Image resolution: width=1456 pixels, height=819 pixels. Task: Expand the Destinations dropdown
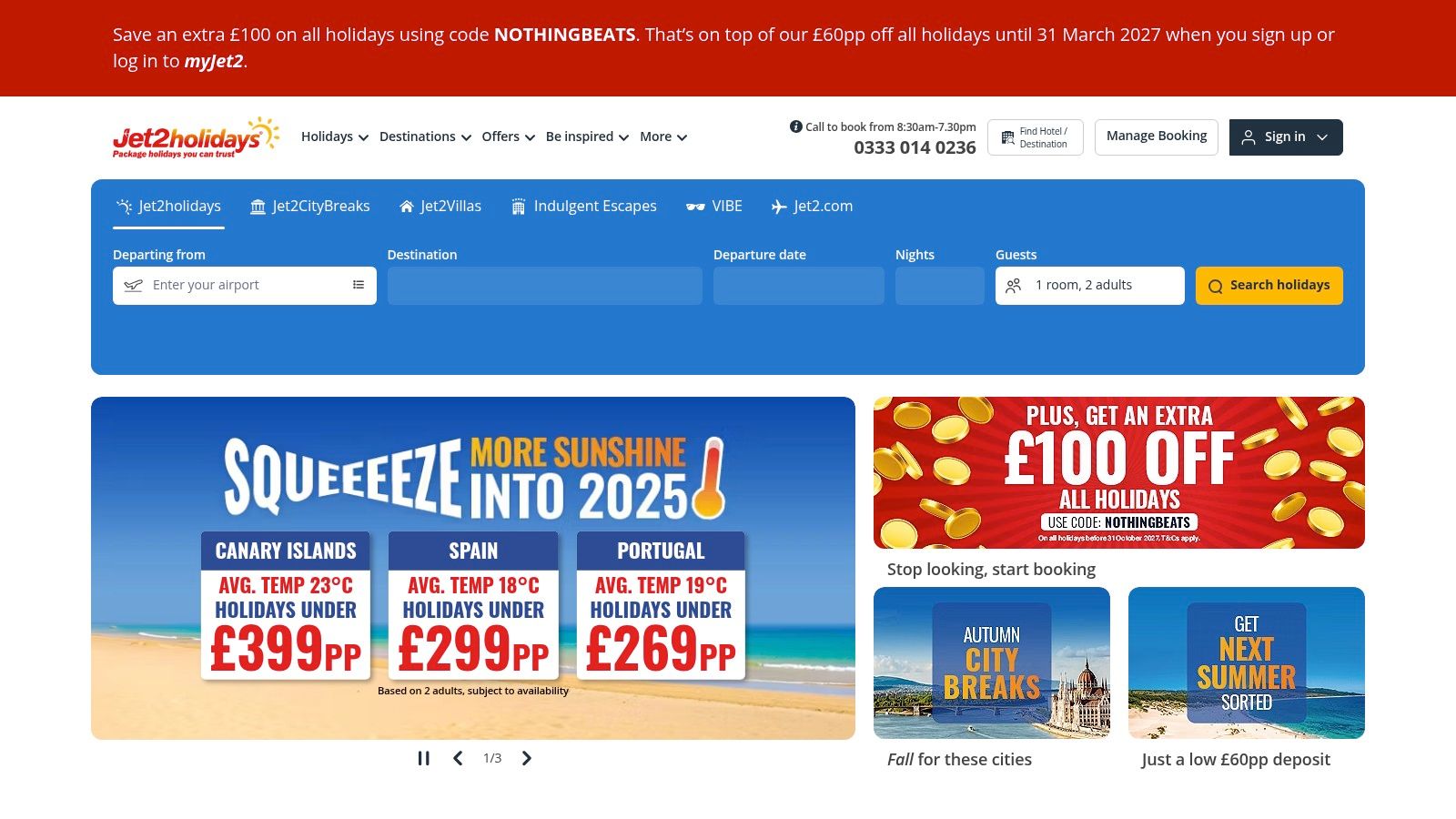(425, 137)
